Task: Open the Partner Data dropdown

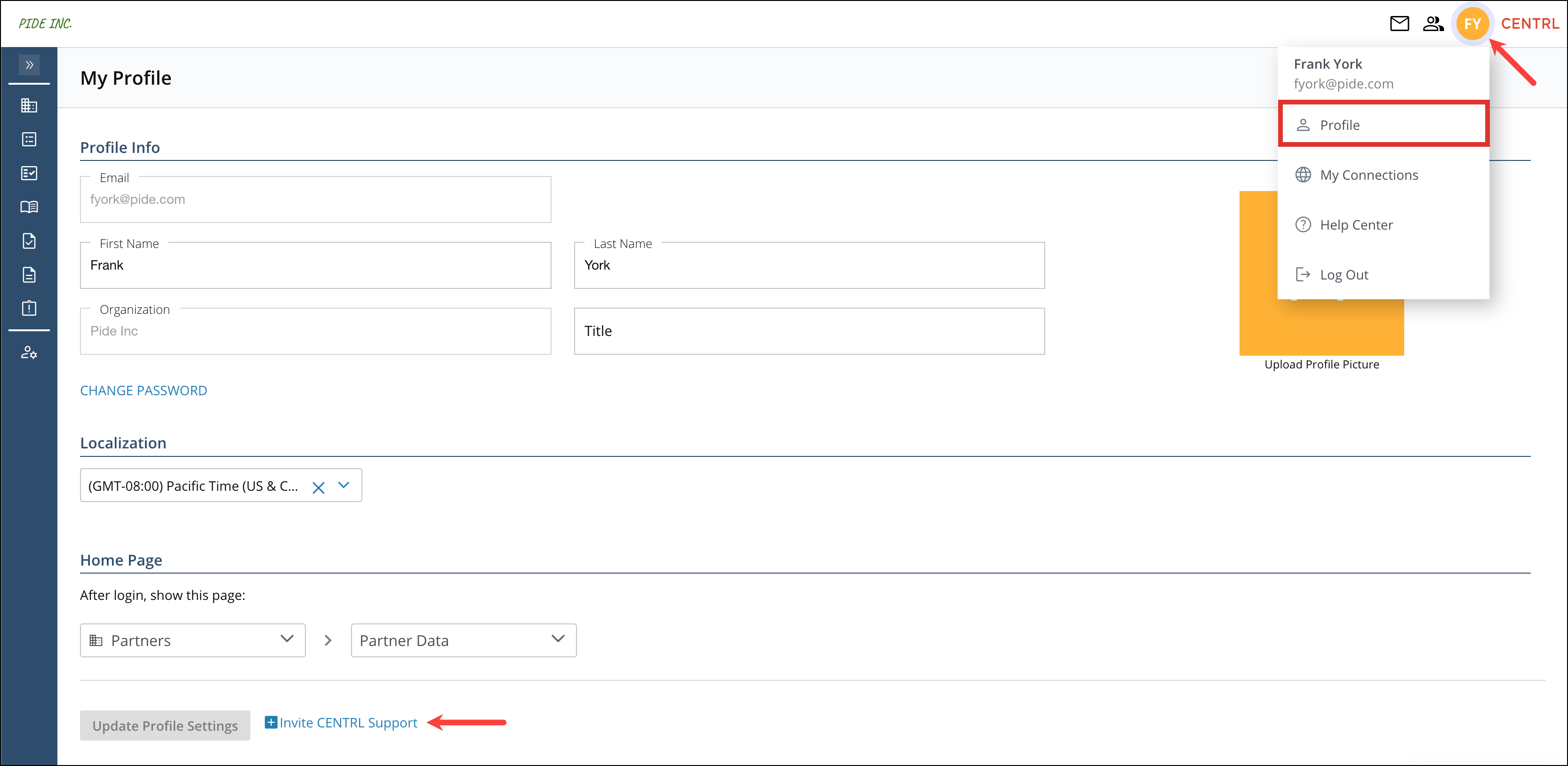Action: pyautogui.click(x=463, y=640)
